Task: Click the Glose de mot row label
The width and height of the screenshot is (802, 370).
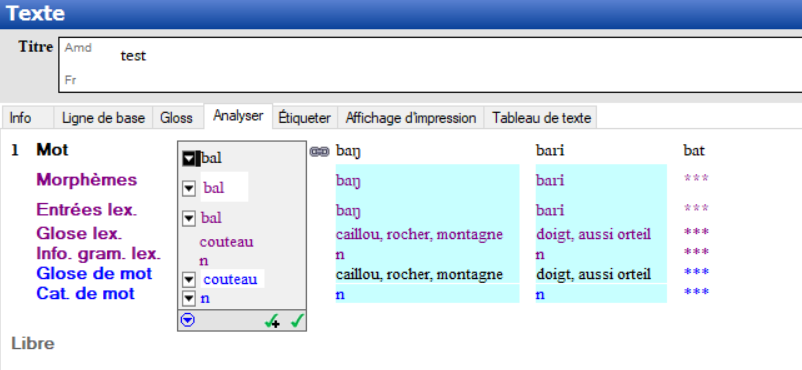Action: point(94,273)
